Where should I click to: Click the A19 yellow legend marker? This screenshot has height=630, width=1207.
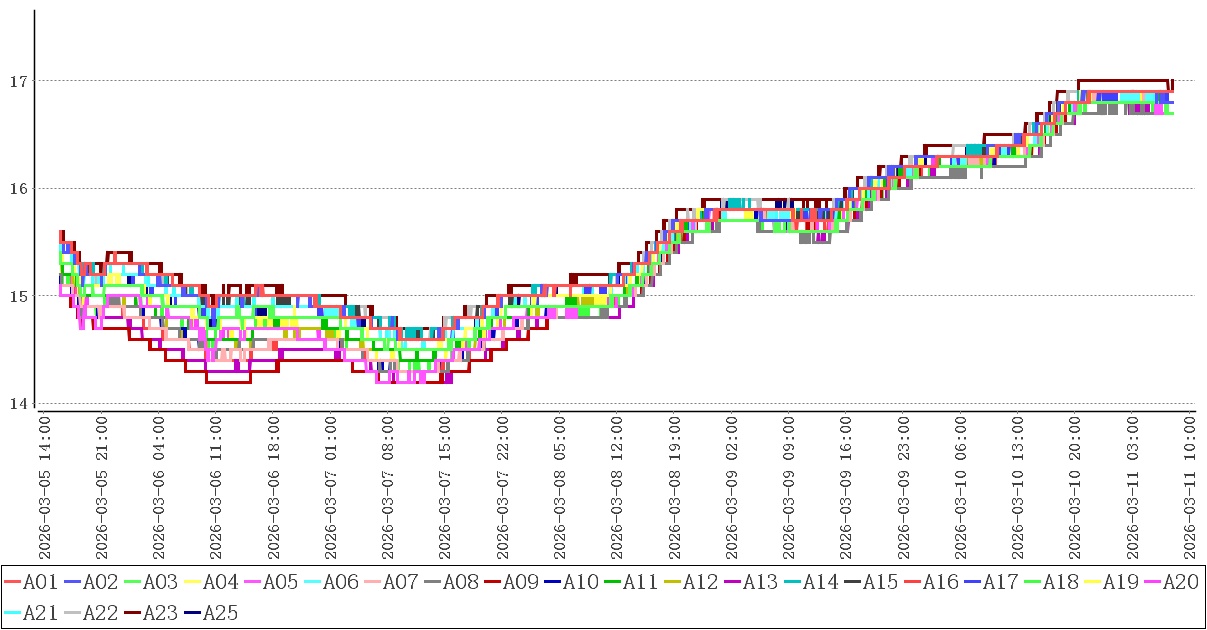[1093, 582]
